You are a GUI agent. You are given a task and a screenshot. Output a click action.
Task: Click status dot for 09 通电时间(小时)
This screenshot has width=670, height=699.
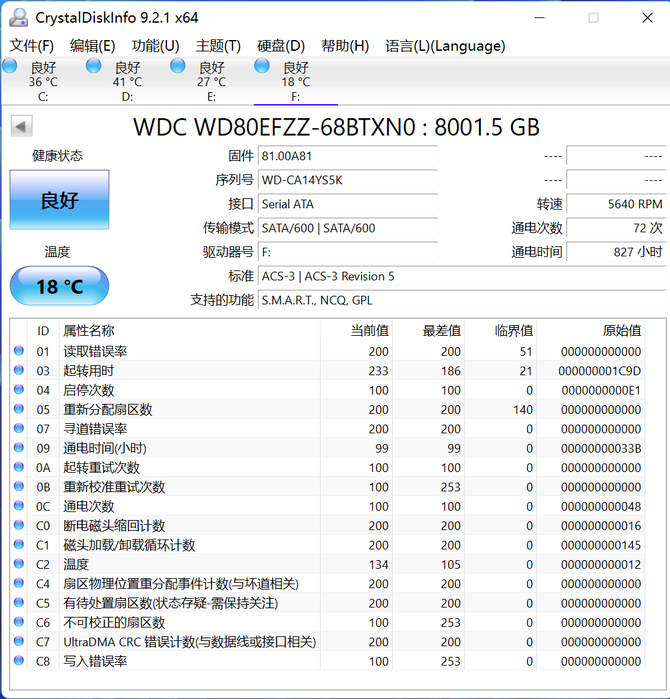click(19, 448)
